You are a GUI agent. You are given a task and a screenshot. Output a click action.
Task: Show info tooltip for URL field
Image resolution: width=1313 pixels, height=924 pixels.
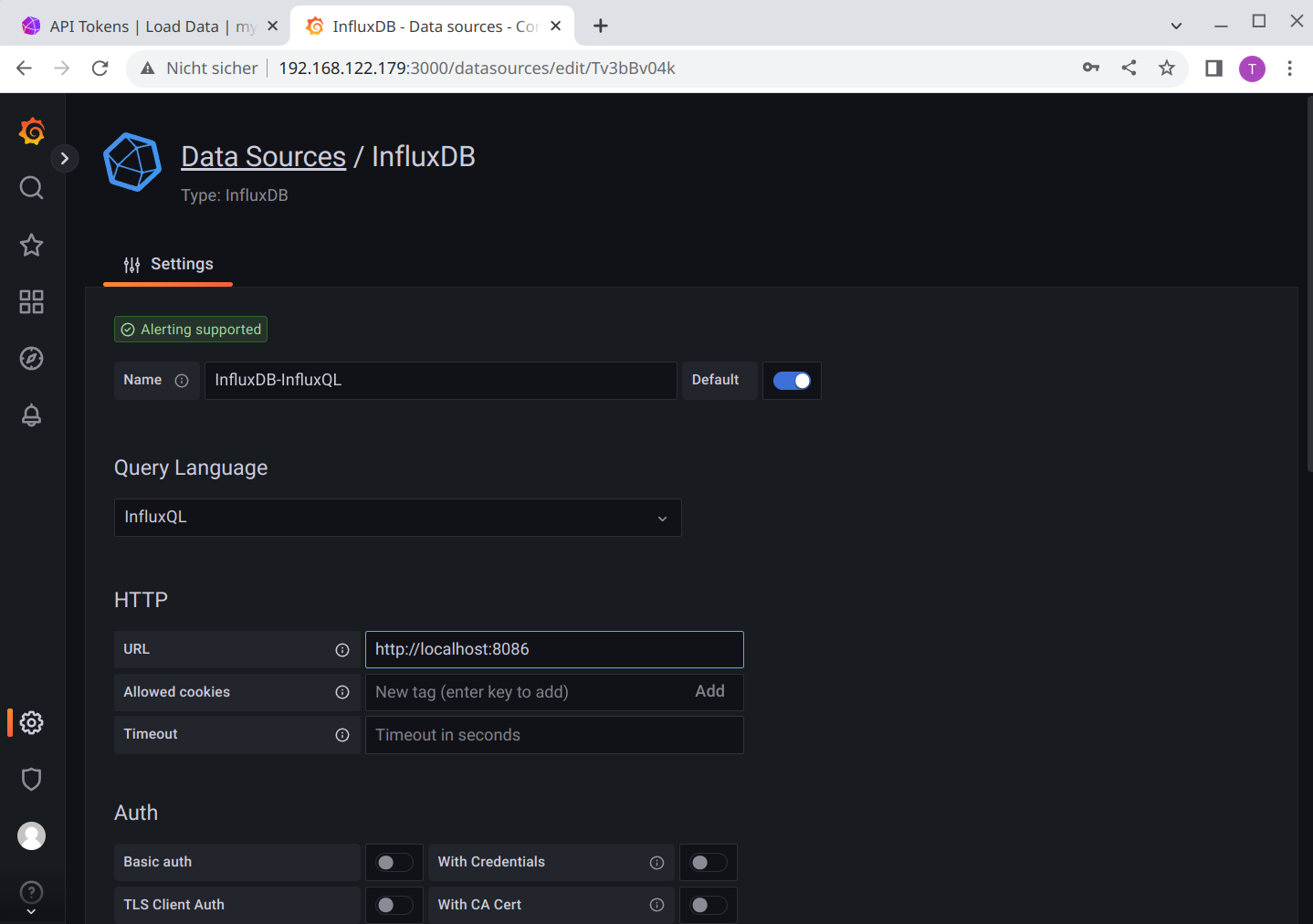point(342,650)
